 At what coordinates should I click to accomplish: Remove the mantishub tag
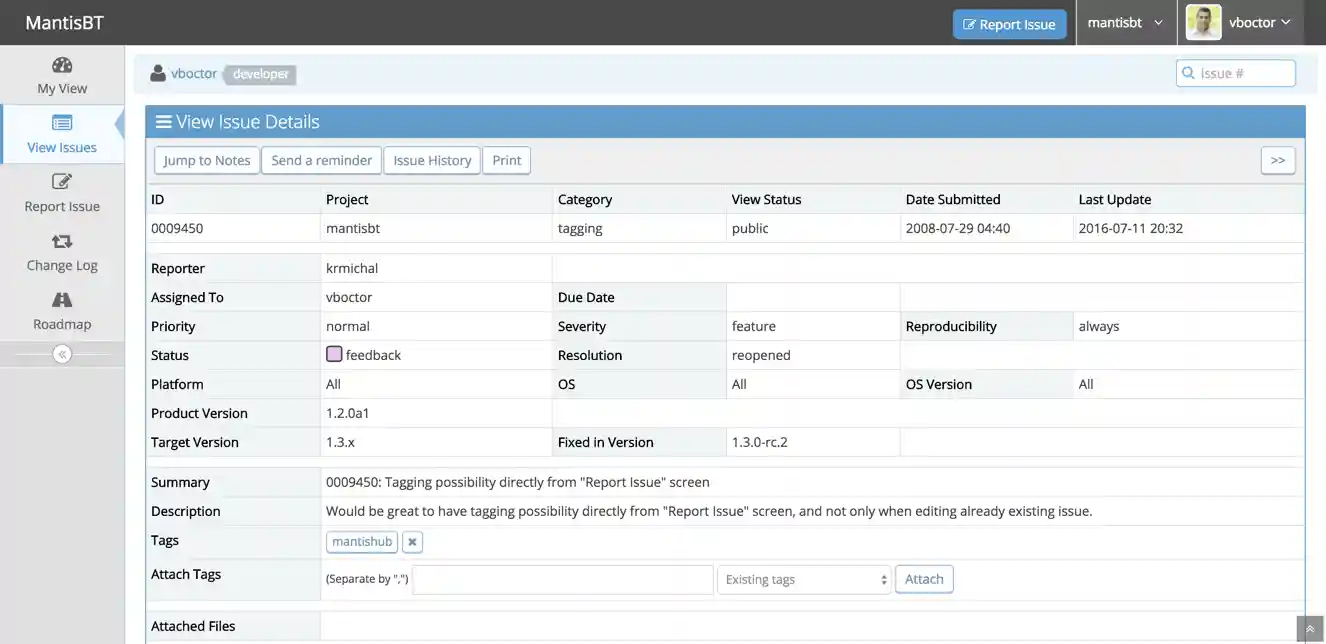(412, 541)
